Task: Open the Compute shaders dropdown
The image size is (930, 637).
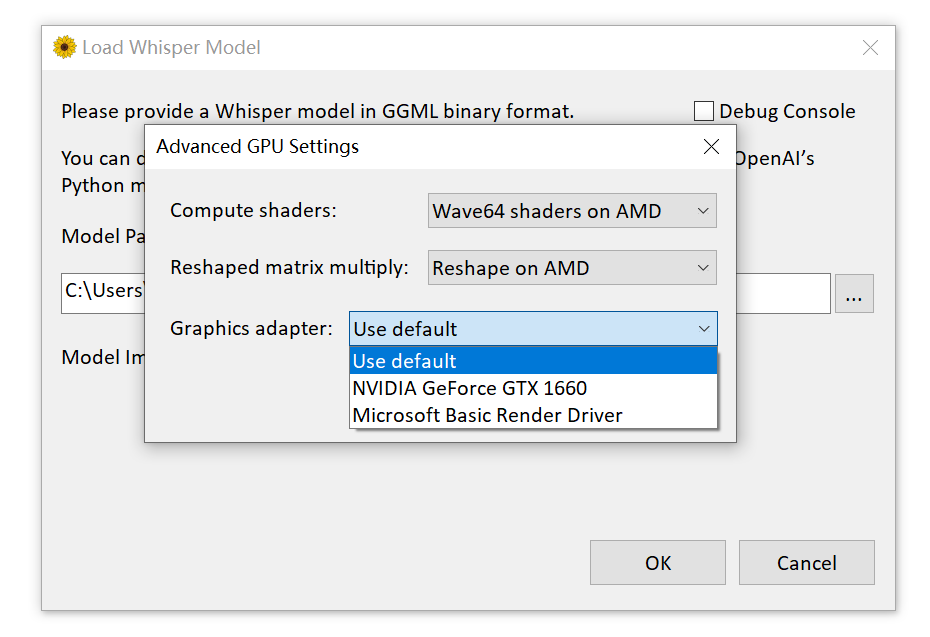Action: pos(572,211)
